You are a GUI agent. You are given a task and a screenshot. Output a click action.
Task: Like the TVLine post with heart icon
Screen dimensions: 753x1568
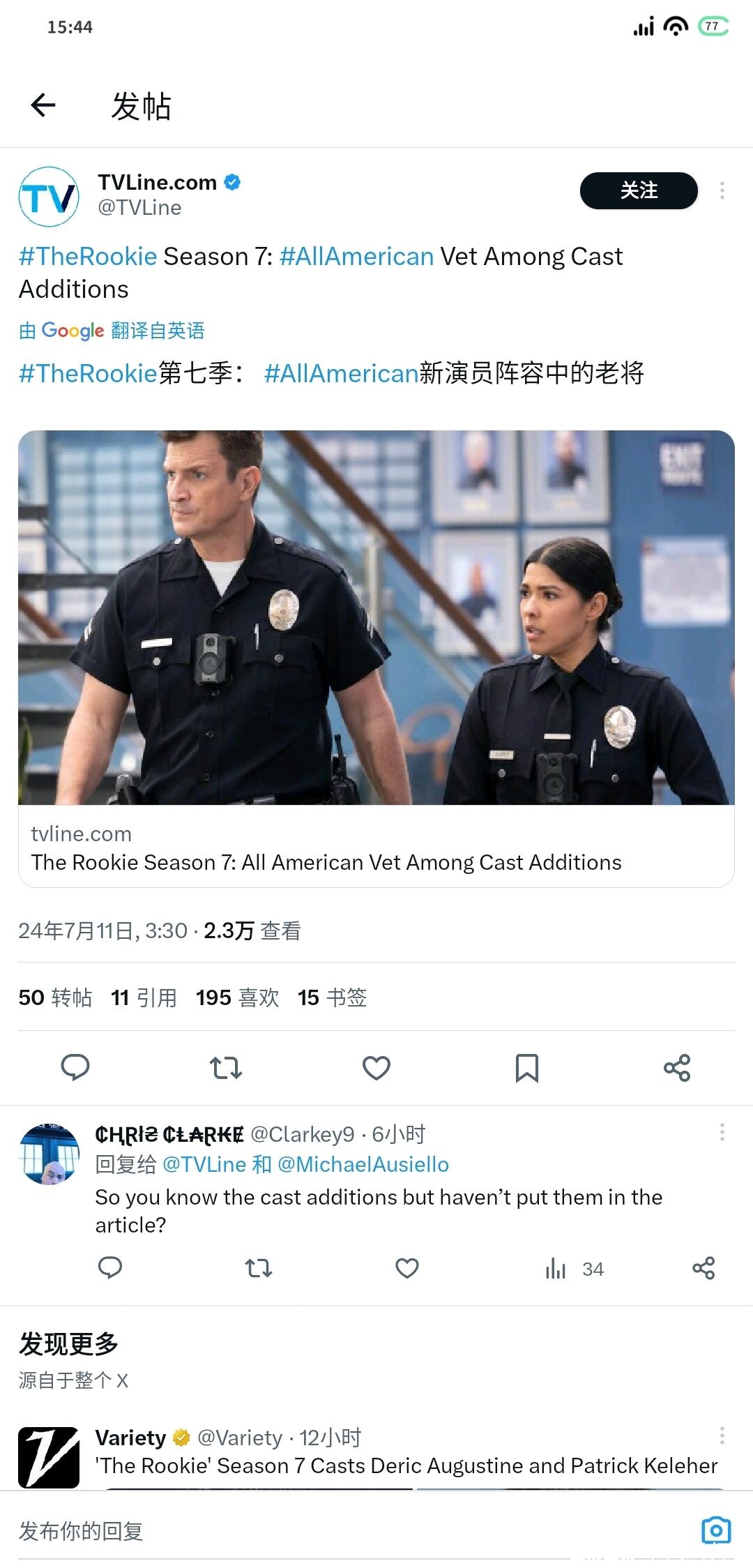[x=376, y=1067]
